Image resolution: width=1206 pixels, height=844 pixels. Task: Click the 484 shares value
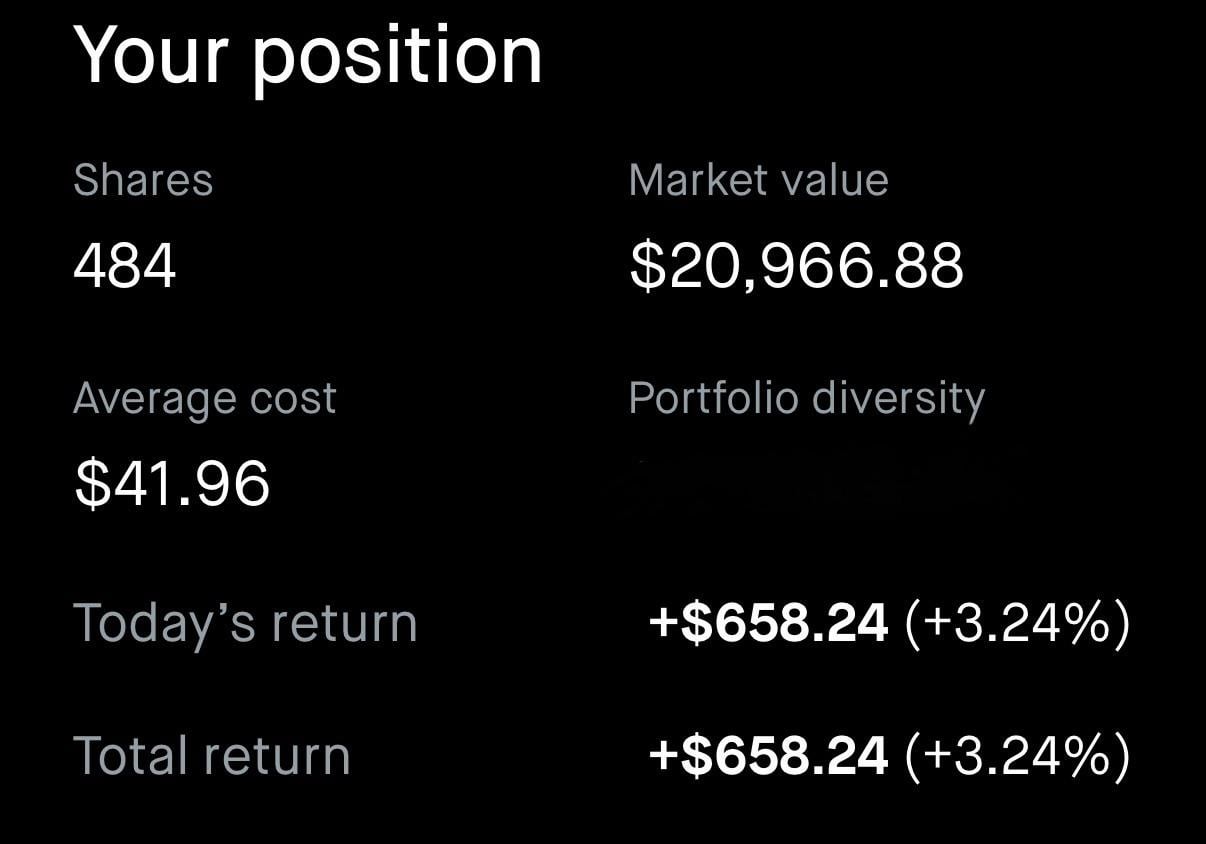tap(125, 267)
